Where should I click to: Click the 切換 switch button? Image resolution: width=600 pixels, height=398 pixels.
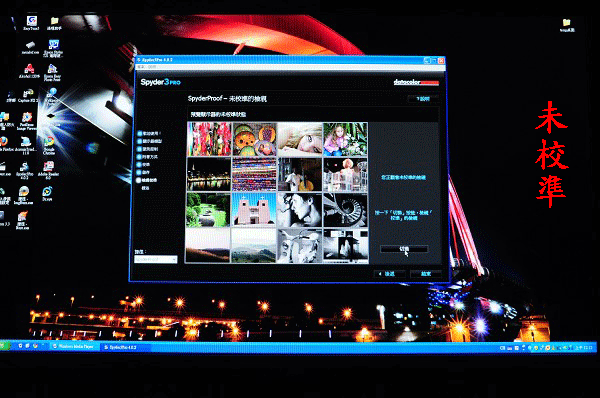tap(404, 249)
